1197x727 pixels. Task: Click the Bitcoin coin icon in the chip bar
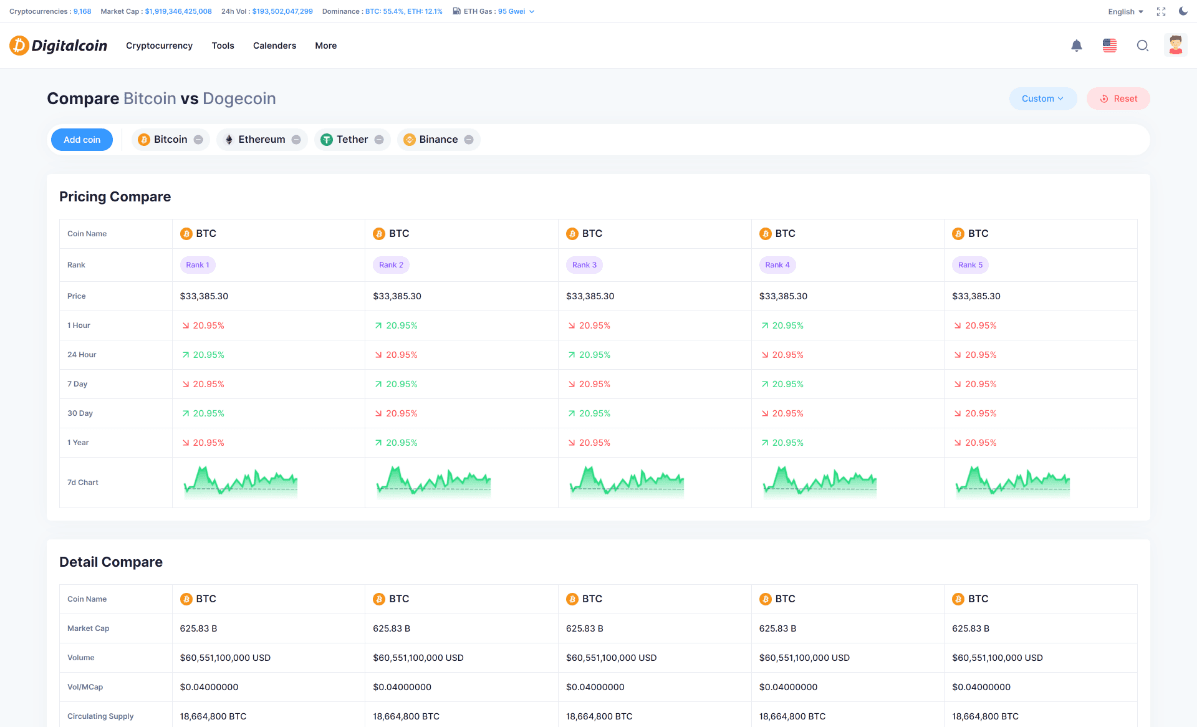pos(144,140)
